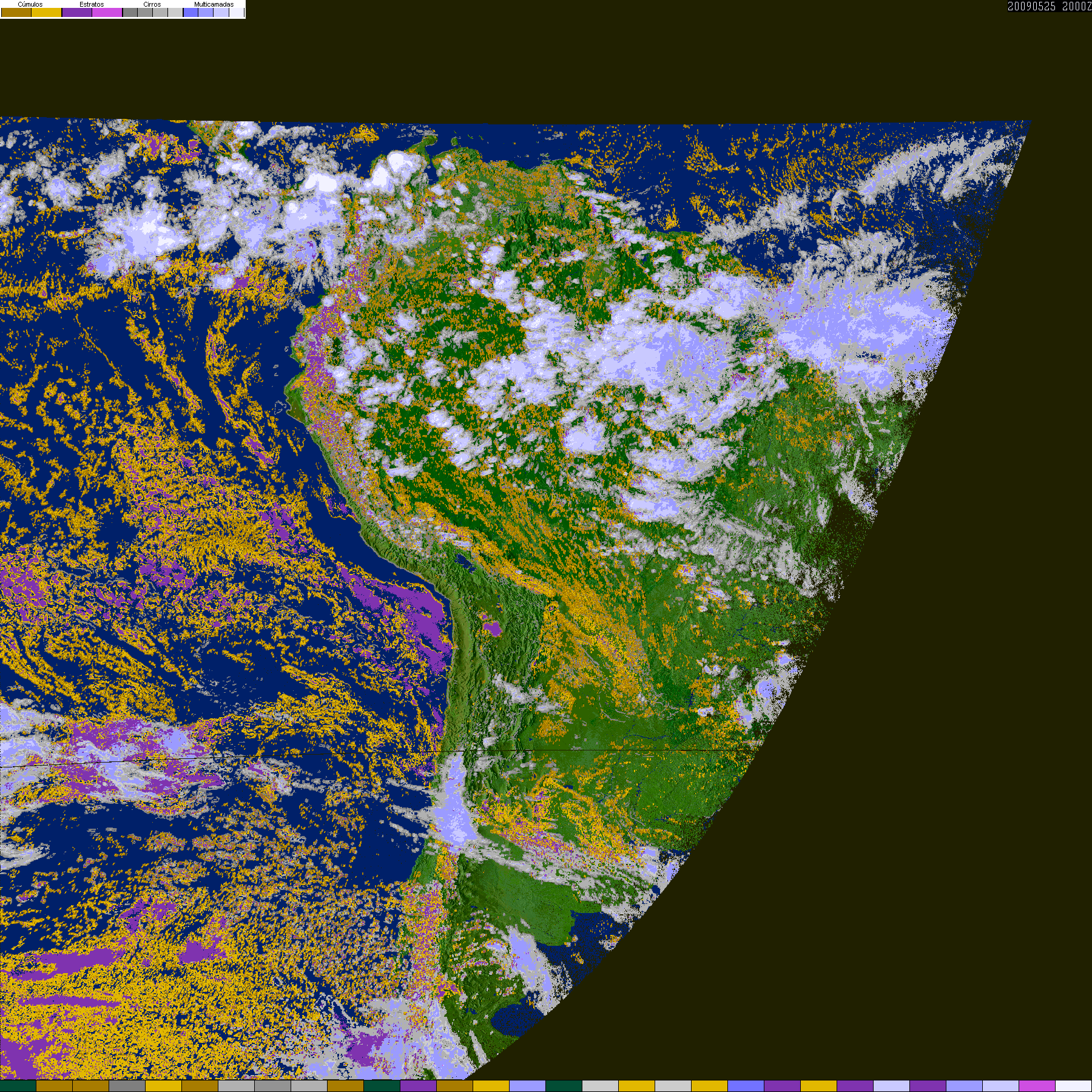Select the Cirros legend label
Viewport: 1092px width, 1092px height.
[x=152, y=4]
